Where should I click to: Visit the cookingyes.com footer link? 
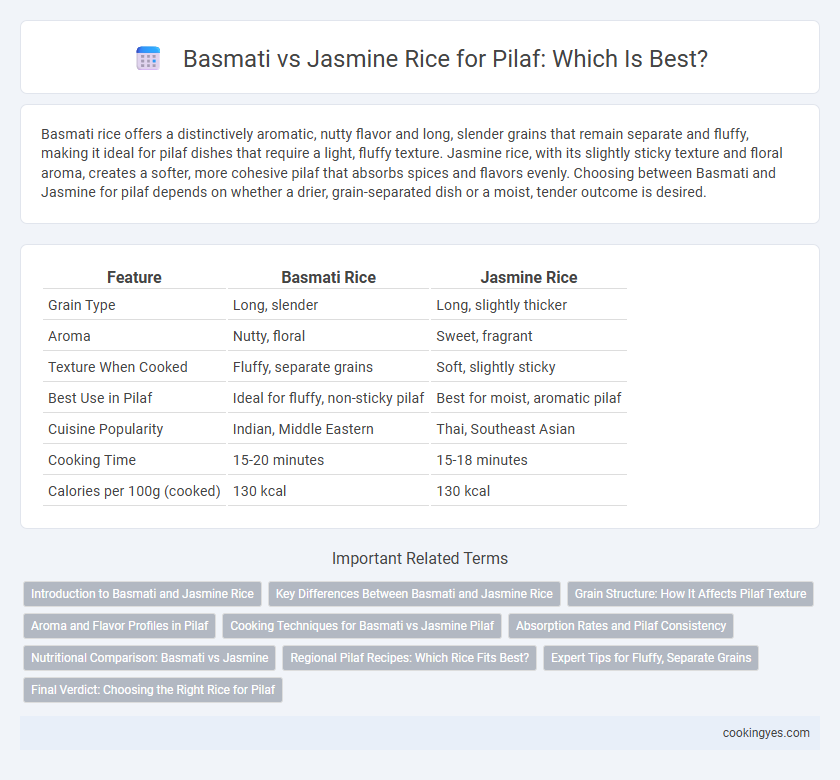pyautogui.click(x=766, y=733)
